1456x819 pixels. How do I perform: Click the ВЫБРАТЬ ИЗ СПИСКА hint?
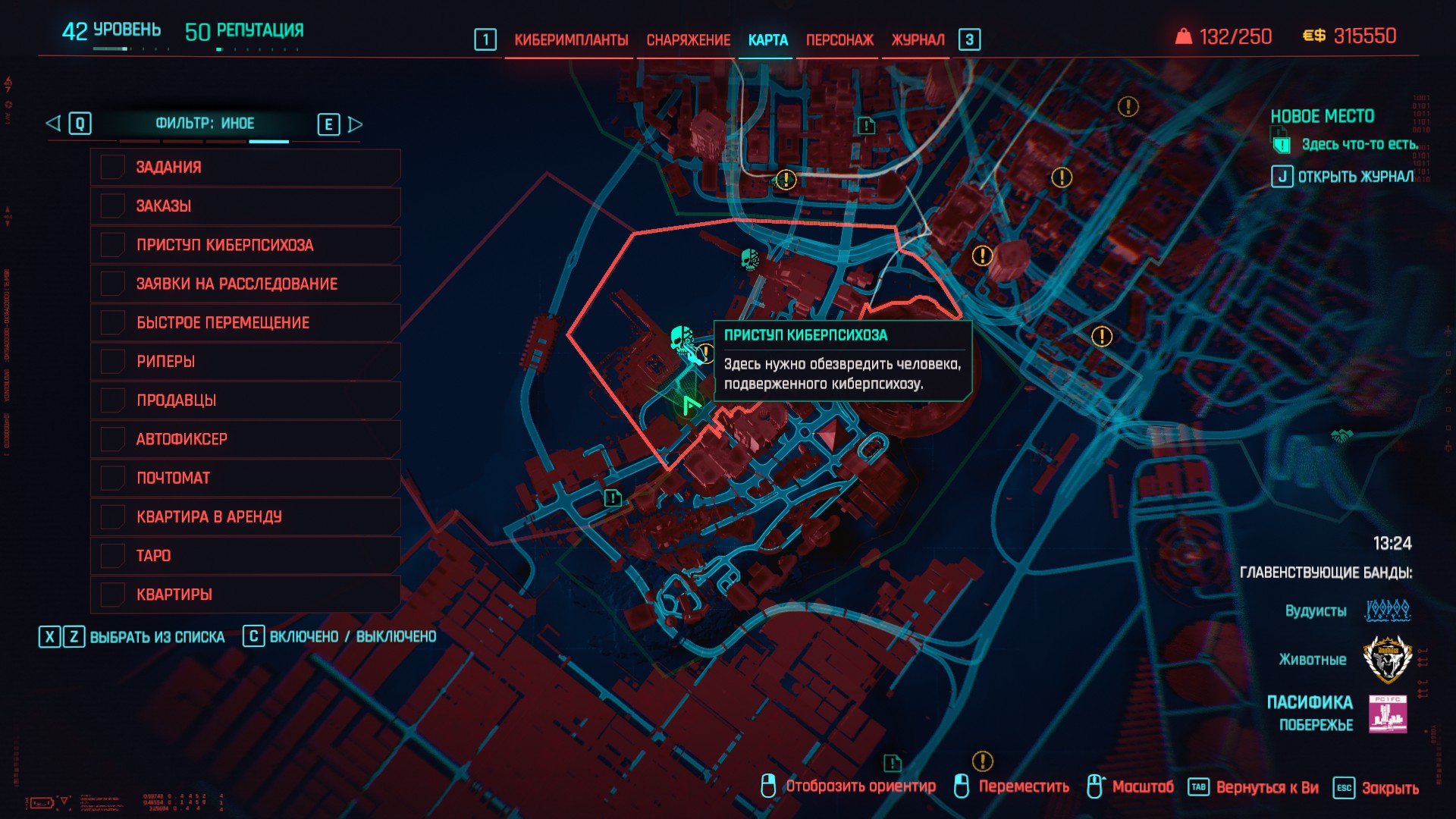157,637
